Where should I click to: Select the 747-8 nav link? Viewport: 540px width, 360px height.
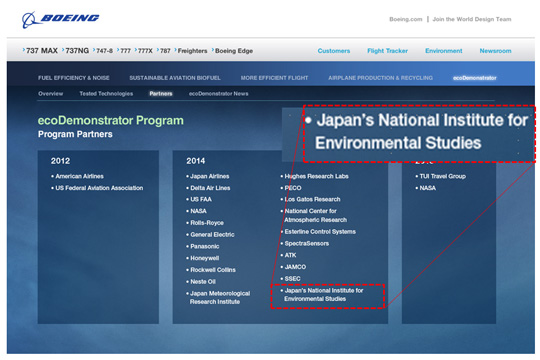104,51
